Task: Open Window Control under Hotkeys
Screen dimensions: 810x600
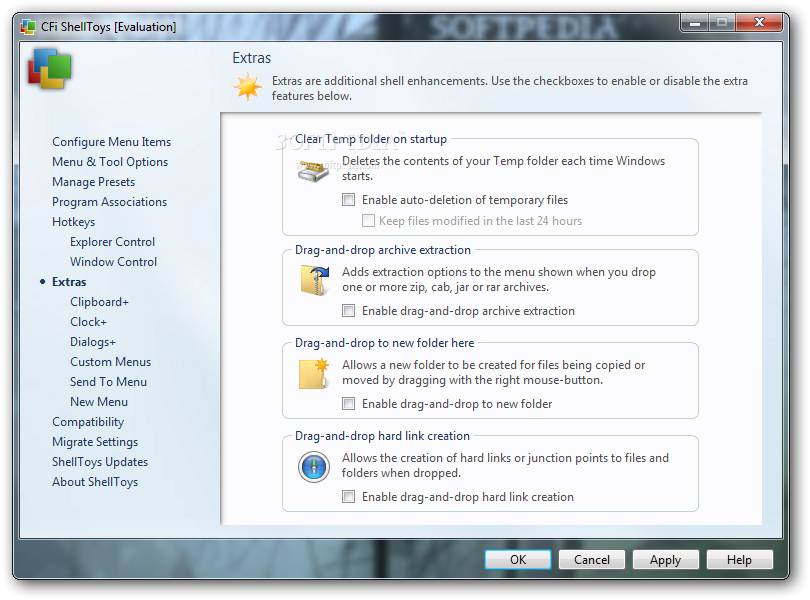Action: 114,261
